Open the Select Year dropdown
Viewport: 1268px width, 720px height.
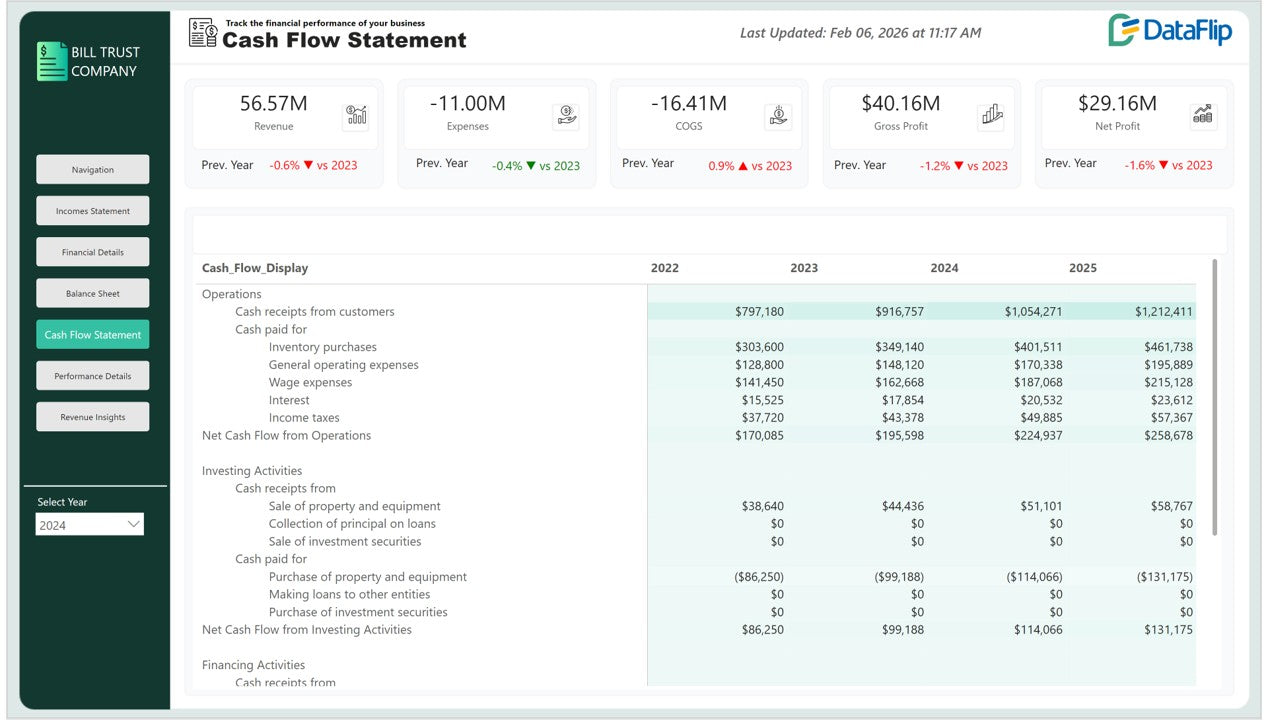pyautogui.click(x=89, y=524)
